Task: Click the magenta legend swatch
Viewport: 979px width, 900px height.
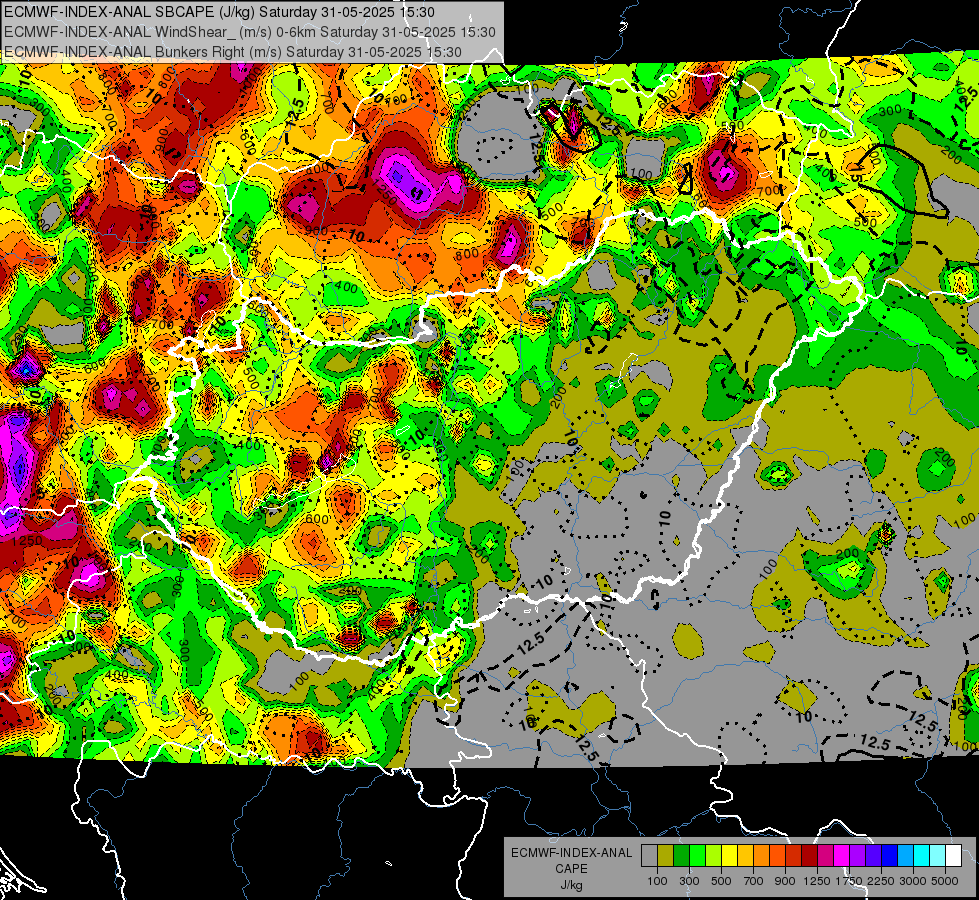Action: 842,856
